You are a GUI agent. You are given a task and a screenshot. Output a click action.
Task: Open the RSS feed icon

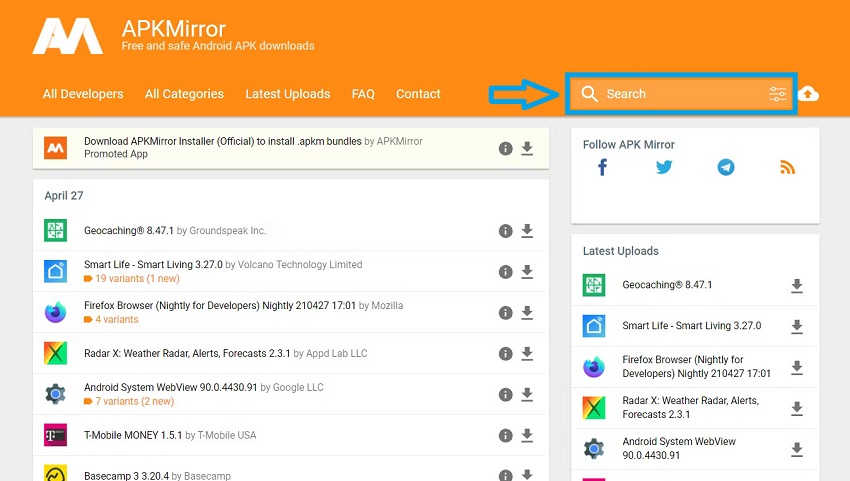tap(787, 168)
